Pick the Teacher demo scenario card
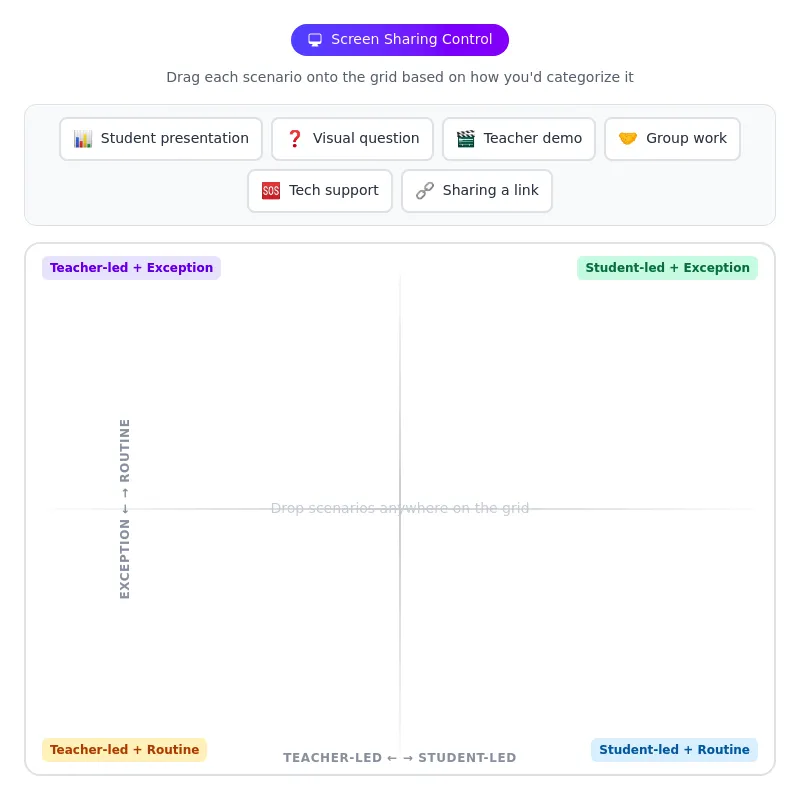The width and height of the screenshot is (800, 800). pos(519,139)
